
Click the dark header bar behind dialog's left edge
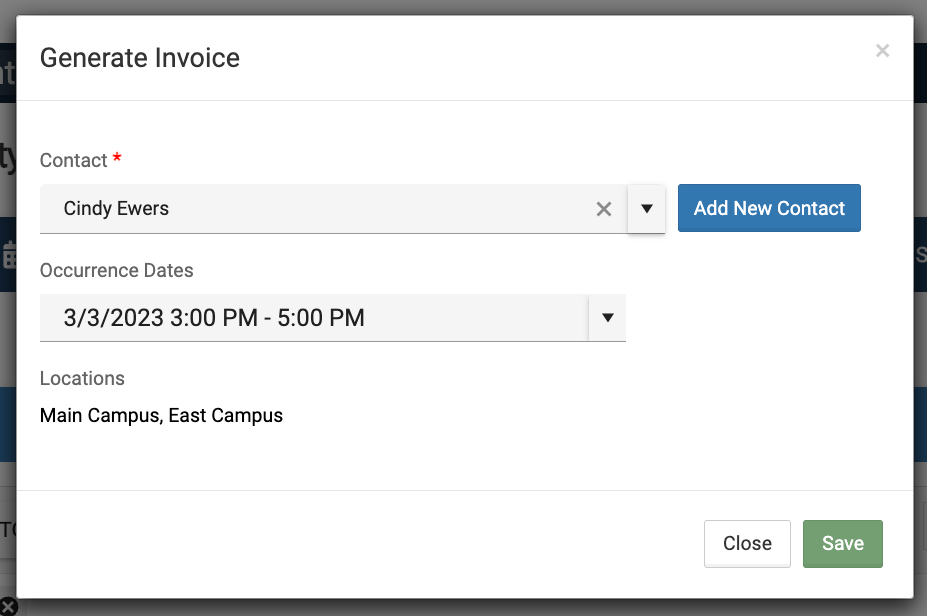click(x=7, y=73)
